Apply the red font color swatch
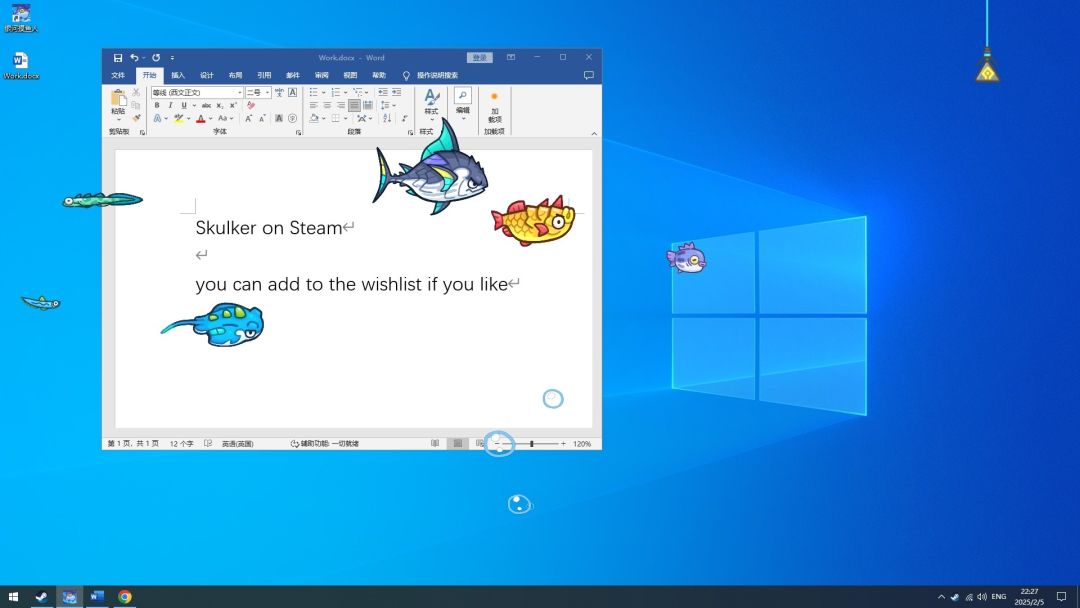The height and width of the screenshot is (608, 1080). (200, 118)
